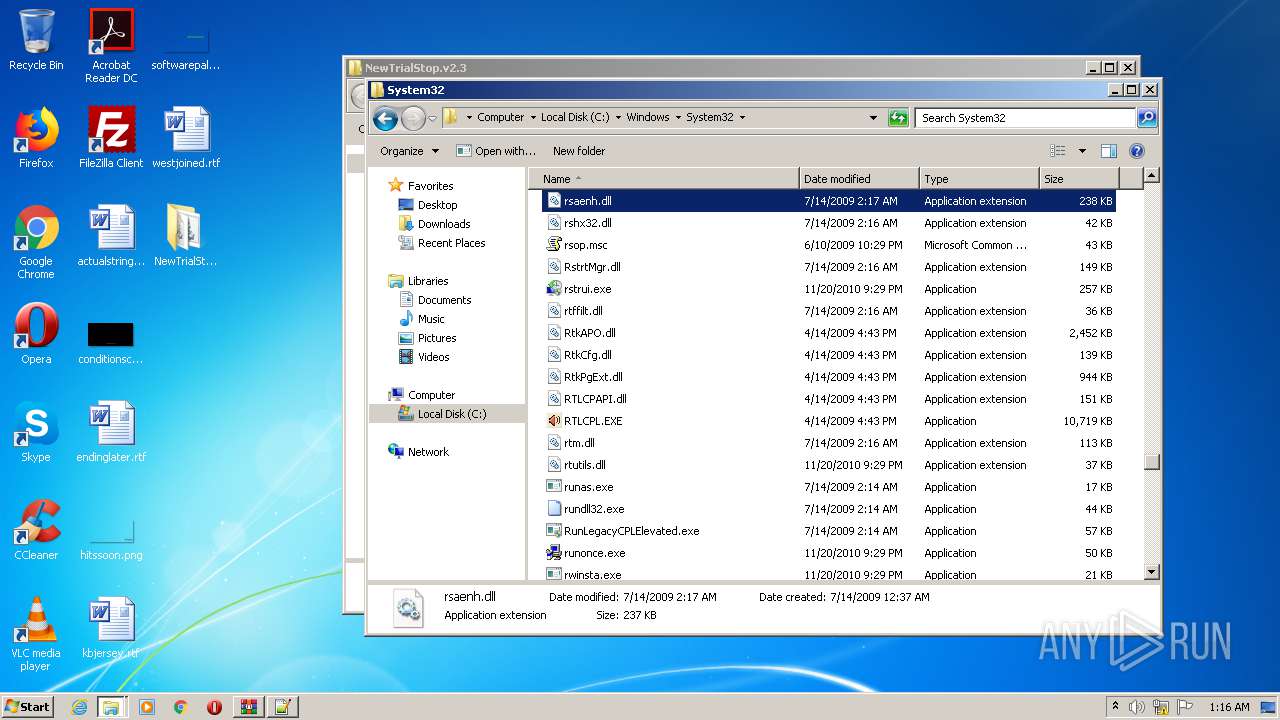1280x720 pixels.
Task: Select Documents library
Action: [444, 300]
